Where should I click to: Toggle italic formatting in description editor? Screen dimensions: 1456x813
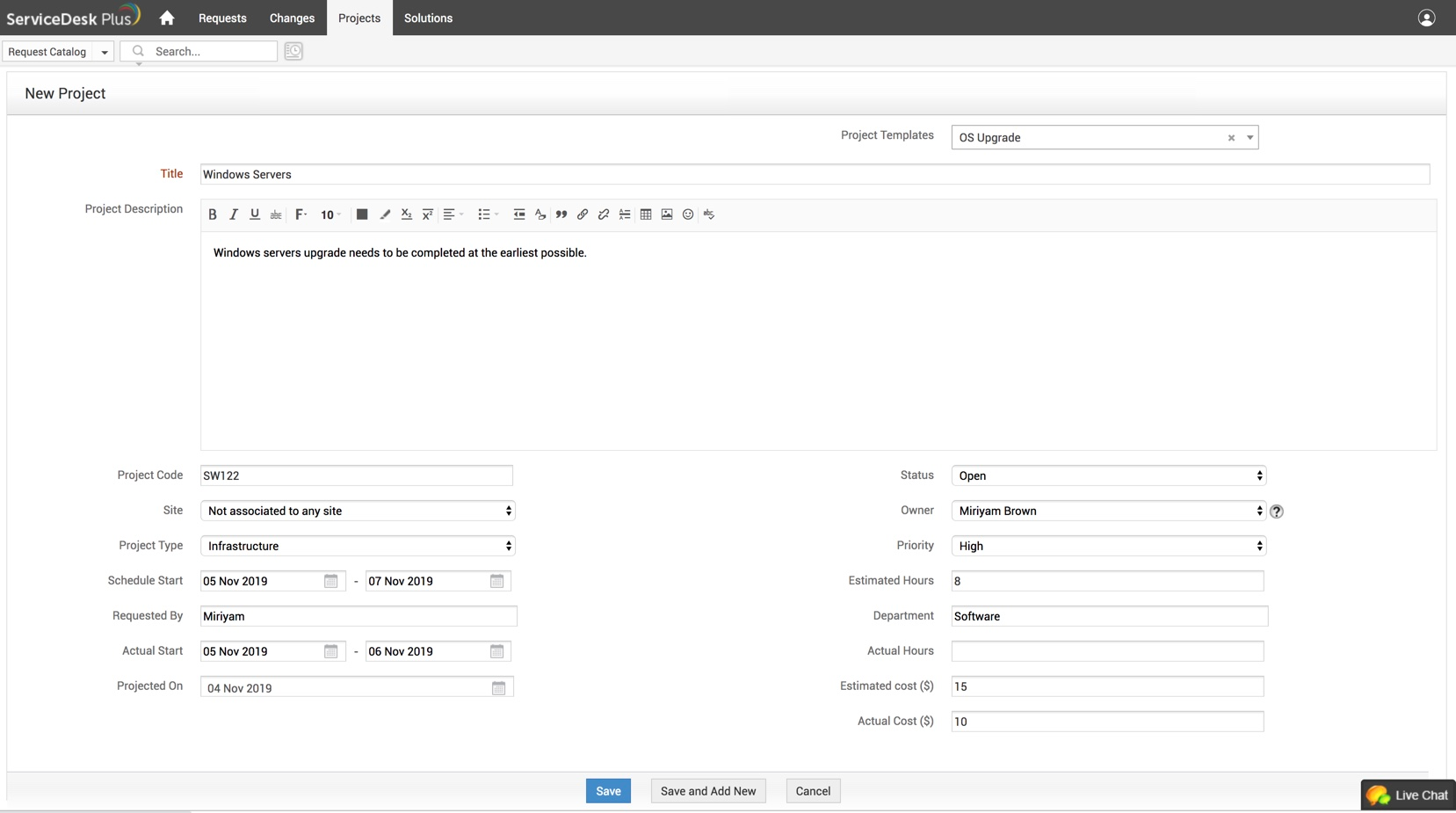tap(234, 214)
